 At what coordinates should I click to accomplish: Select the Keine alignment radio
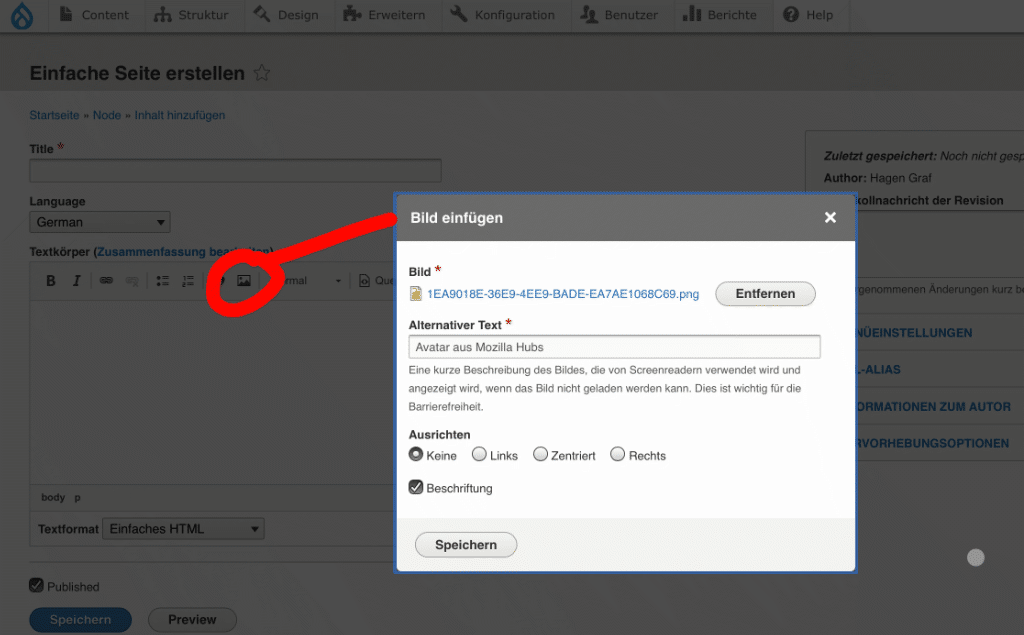[x=416, y=454]
